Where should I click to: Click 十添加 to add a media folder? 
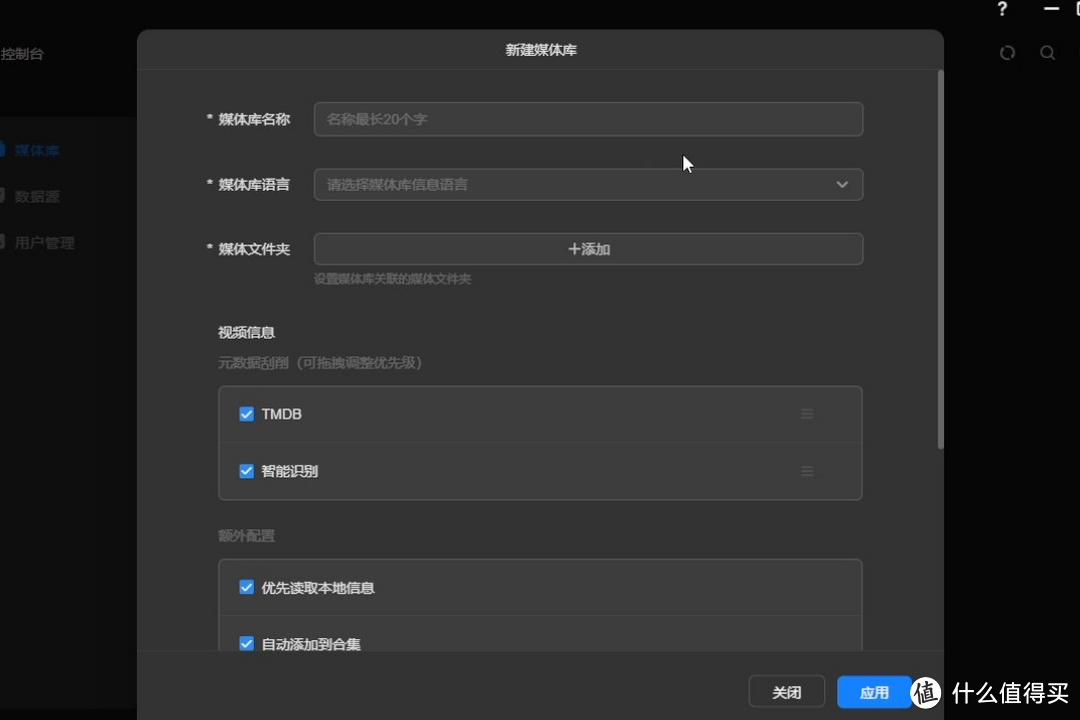click(x=588, y=249)
